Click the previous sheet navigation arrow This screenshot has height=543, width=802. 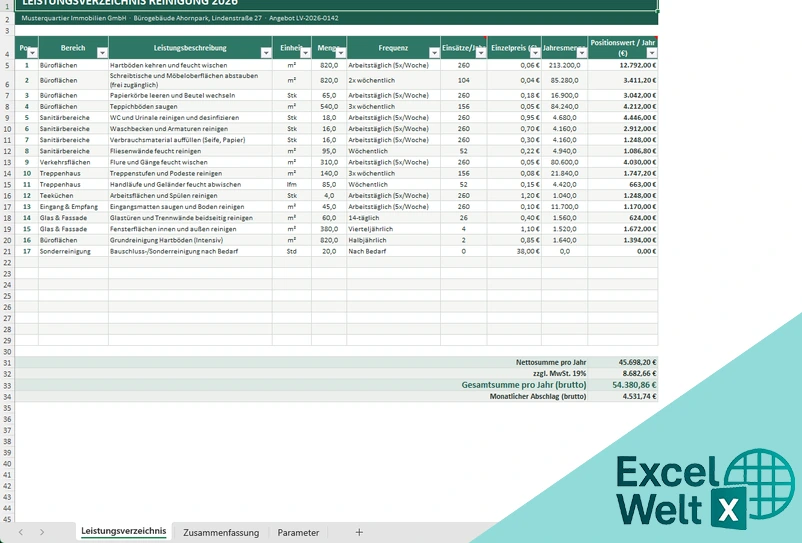20,532
